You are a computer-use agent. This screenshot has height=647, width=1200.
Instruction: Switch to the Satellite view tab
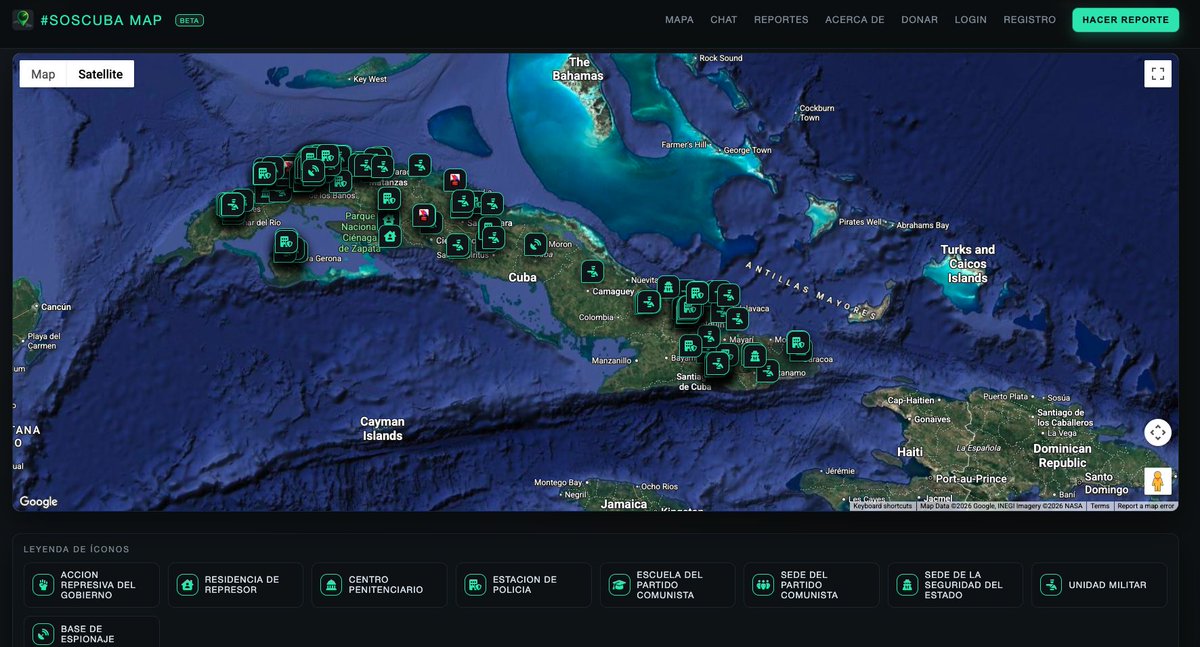[x=101, y=74]
